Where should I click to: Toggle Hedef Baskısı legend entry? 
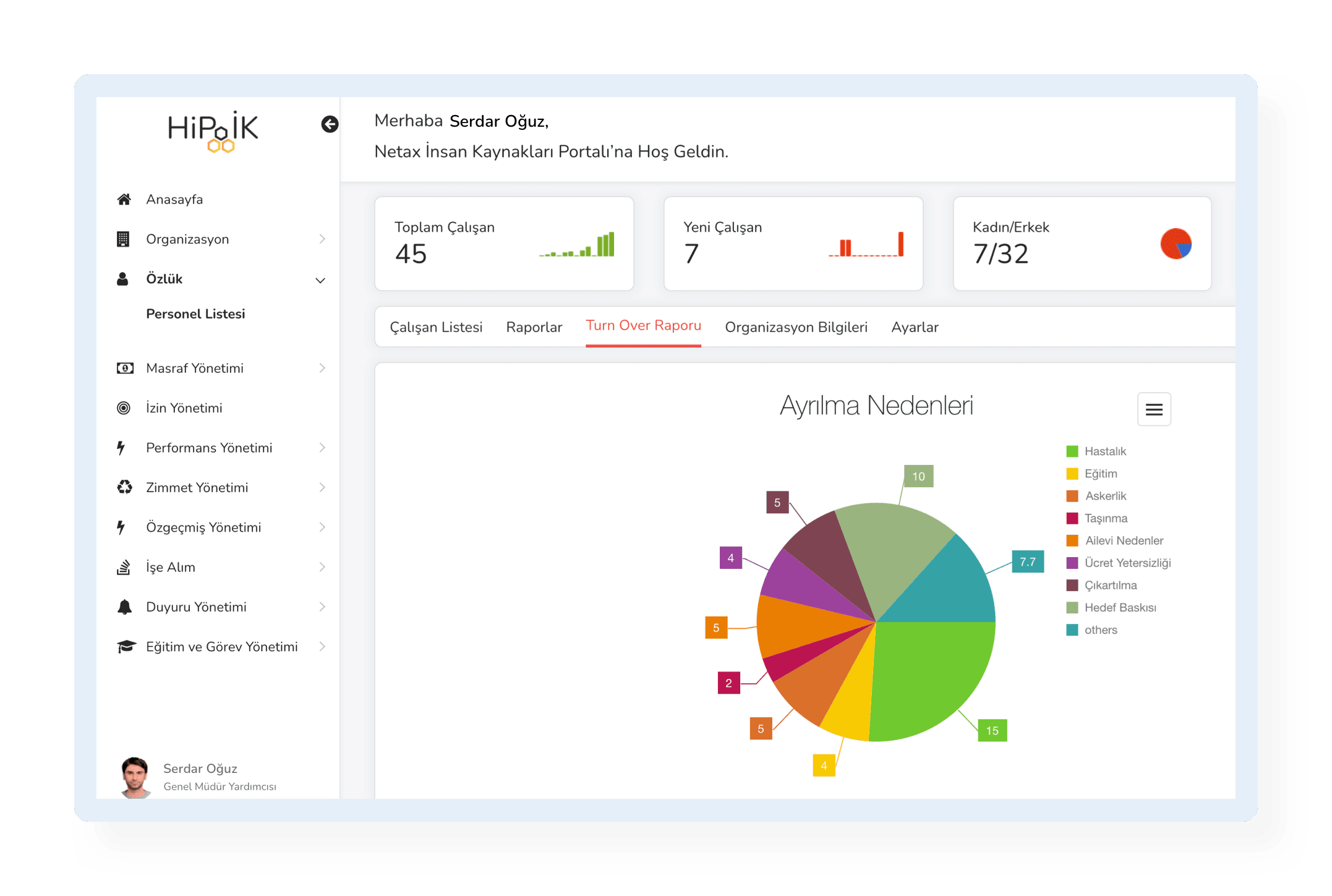point(1111,607)
